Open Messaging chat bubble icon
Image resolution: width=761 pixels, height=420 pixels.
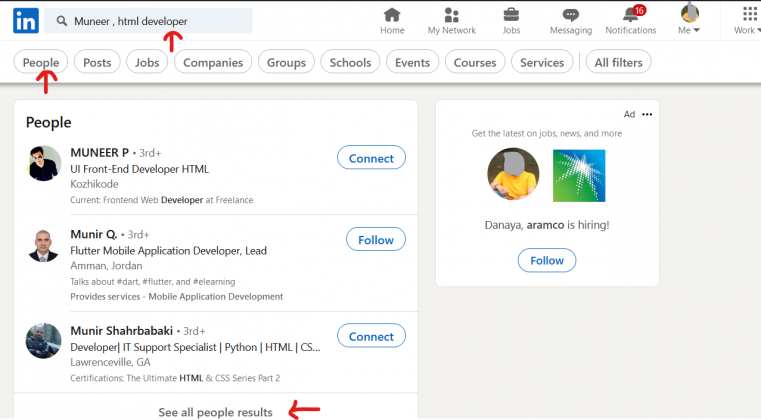pos(571,15)
